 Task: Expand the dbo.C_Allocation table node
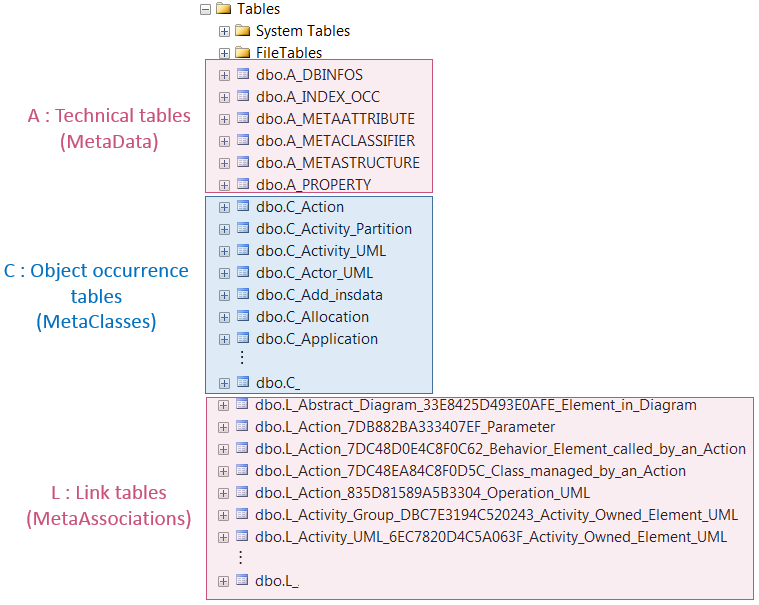coord(224,317)
